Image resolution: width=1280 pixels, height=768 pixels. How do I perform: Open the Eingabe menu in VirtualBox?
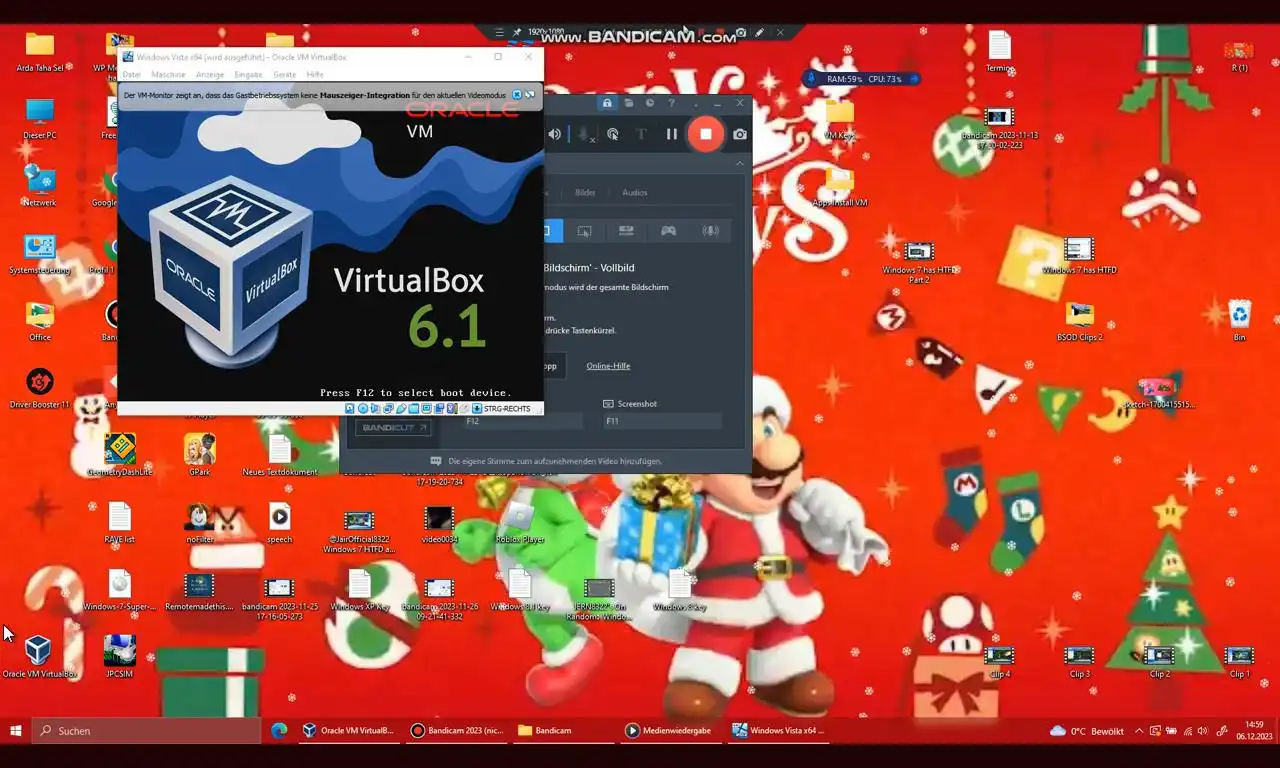(248, 75)
